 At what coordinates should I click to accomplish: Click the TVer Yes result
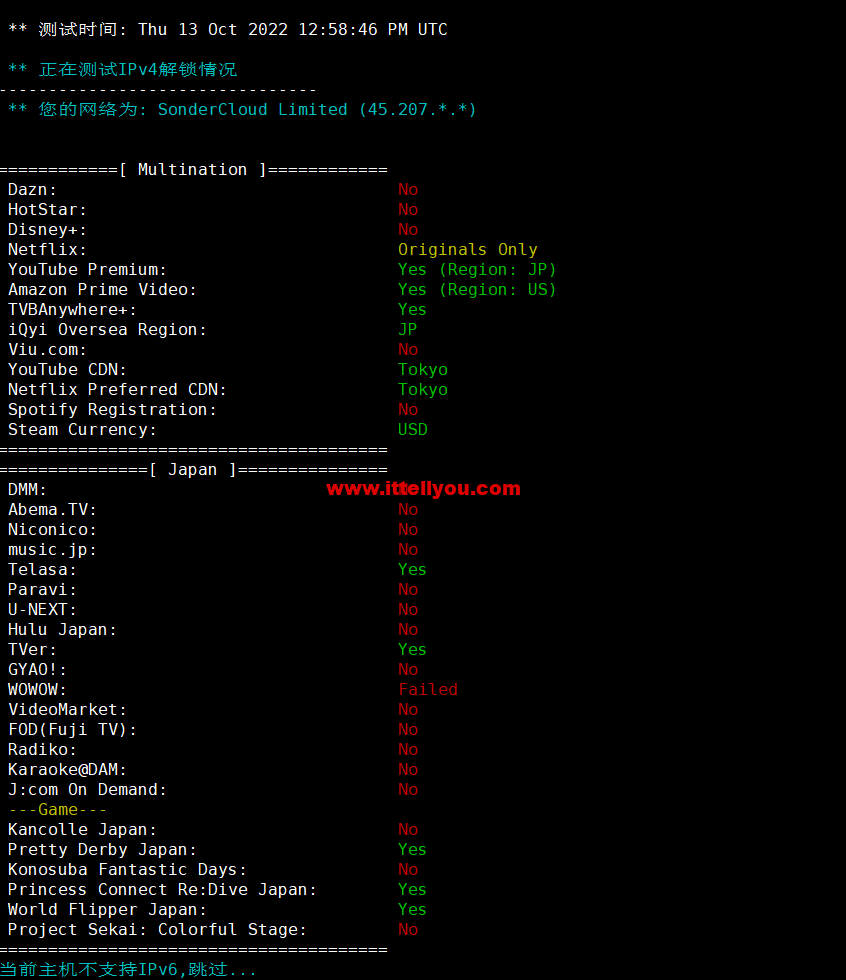point(412,649)
